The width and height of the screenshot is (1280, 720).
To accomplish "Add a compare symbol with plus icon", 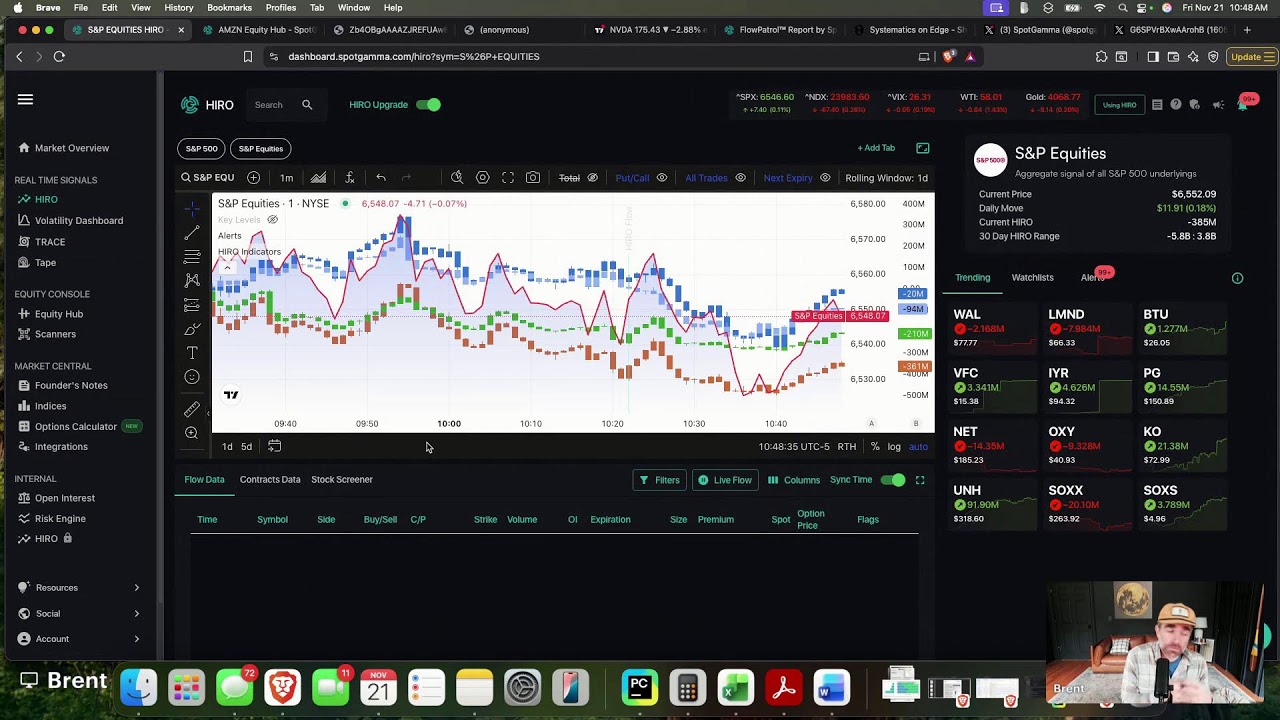I will tap(253, 178).
